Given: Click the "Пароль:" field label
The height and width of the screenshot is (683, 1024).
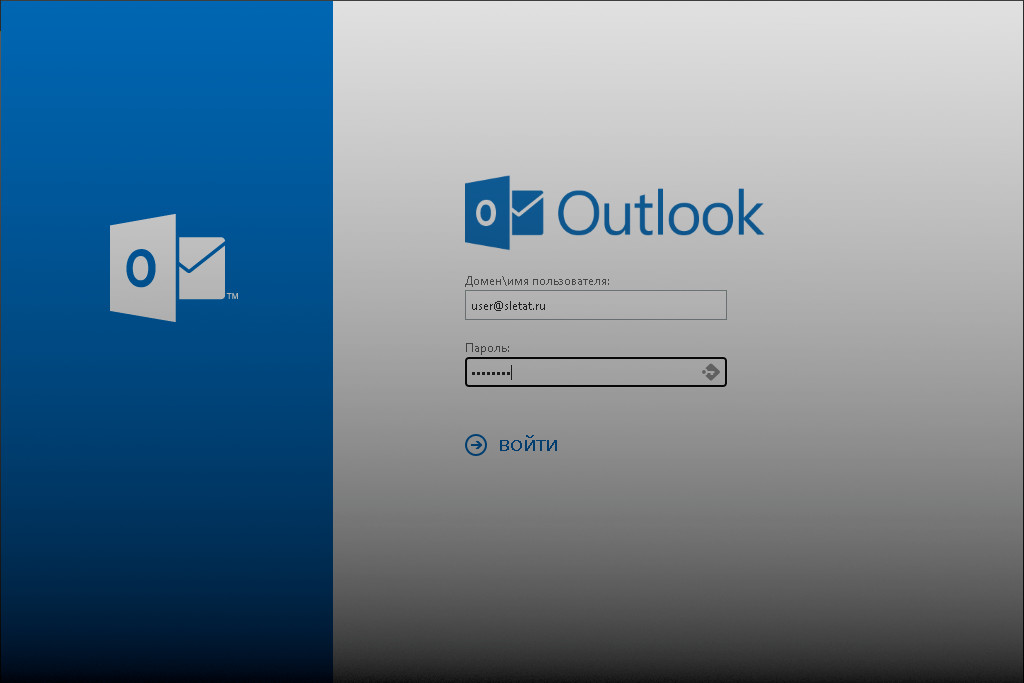Looking at the screenshot, I should click(488, 348).
